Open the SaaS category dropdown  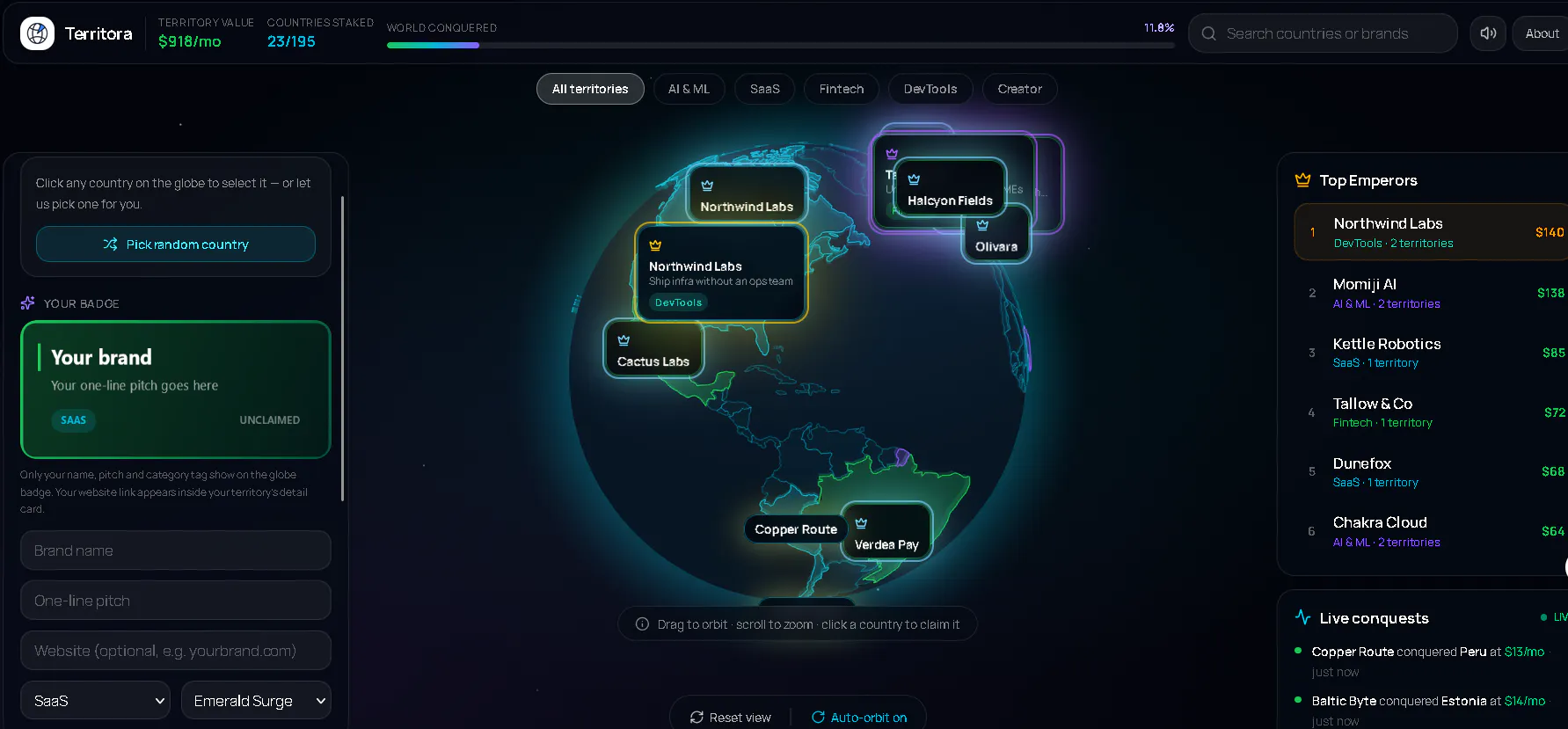click(97, 700)
